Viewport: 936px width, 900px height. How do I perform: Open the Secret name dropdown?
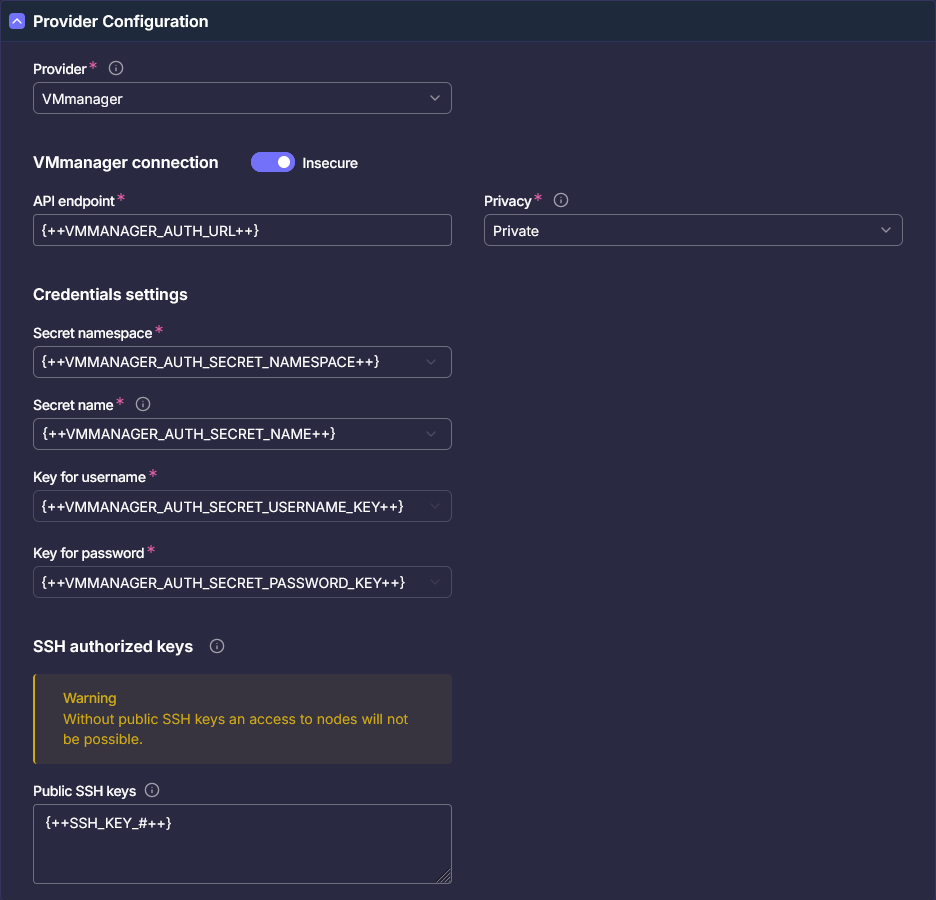(242, 434)
